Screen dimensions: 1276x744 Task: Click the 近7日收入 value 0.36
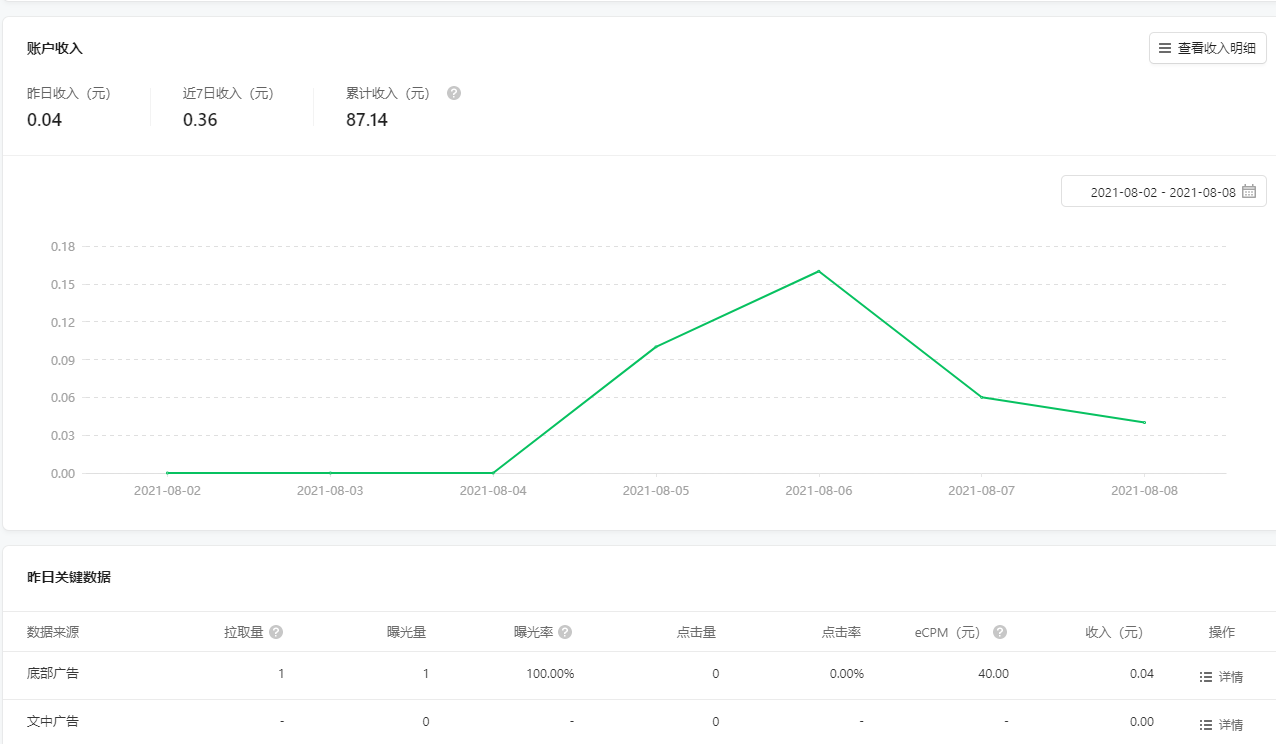[x=200, y=120]
